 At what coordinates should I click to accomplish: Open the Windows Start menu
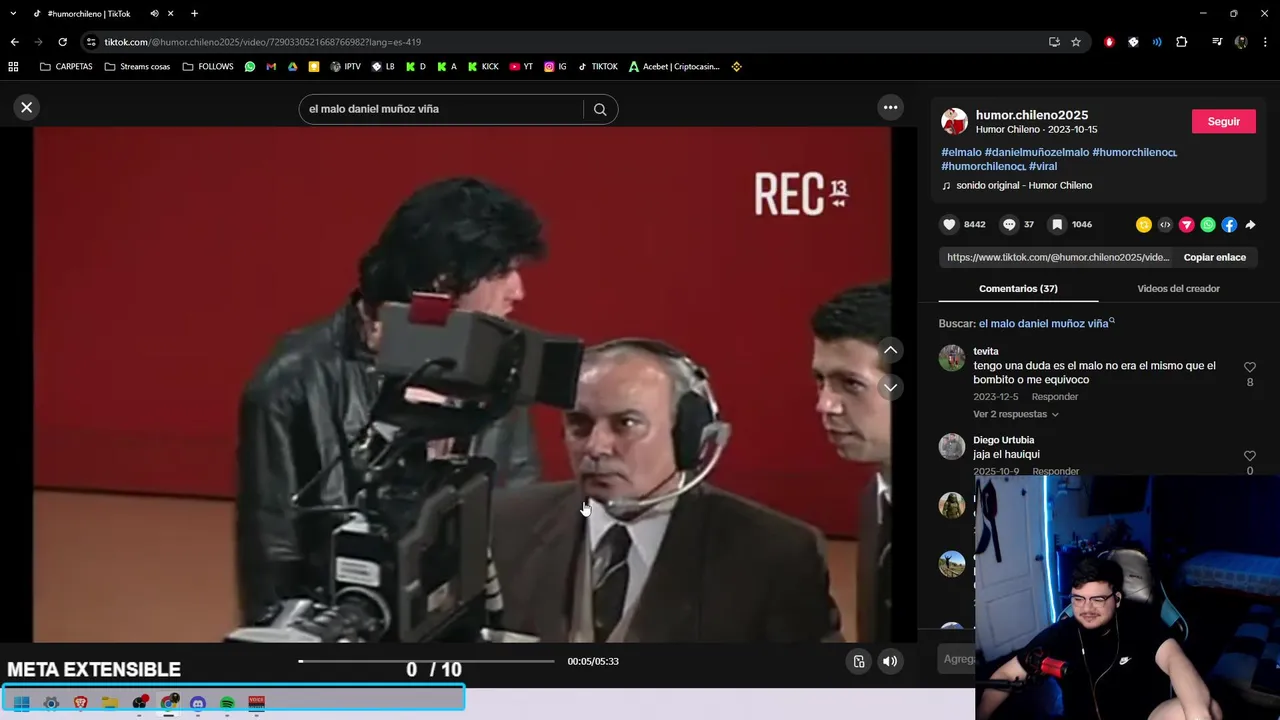click(x=22, y=703)
